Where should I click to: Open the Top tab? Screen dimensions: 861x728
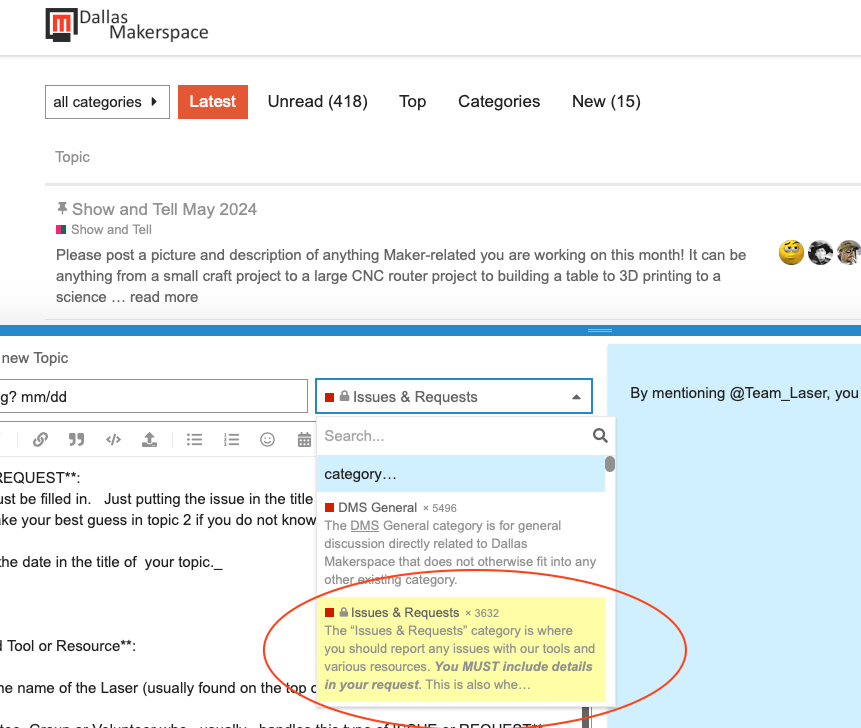(412, 102)
